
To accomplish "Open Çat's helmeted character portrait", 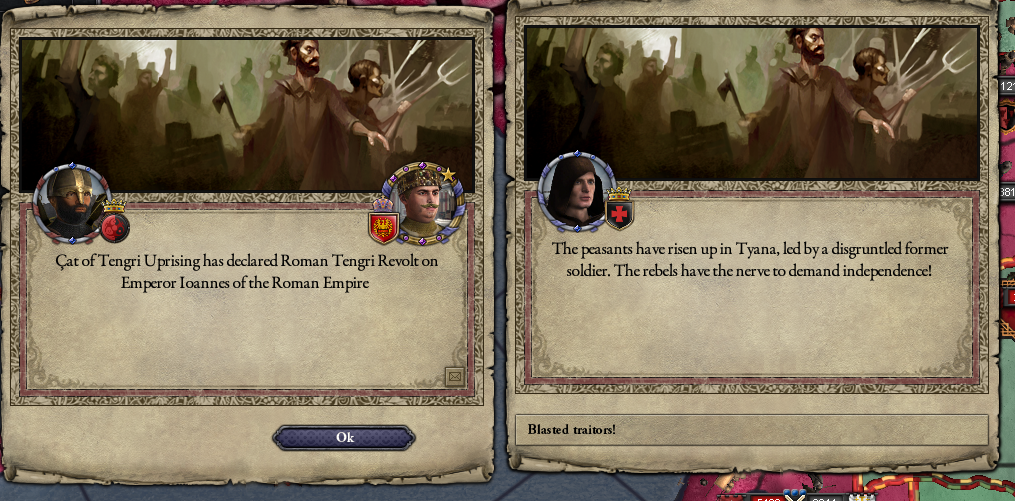I will pyautogui.click(x=72, y=201).
